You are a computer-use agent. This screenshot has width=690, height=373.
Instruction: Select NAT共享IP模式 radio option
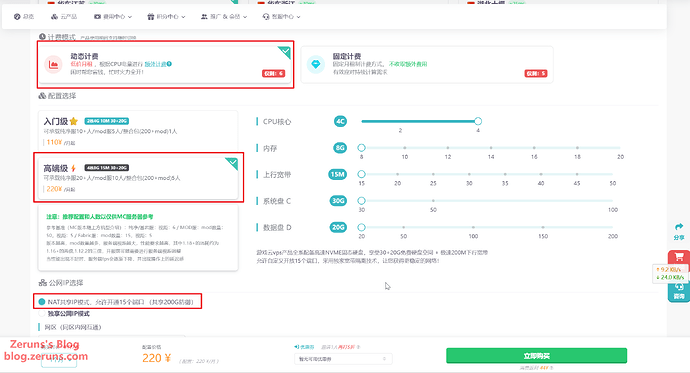[42, 302]
